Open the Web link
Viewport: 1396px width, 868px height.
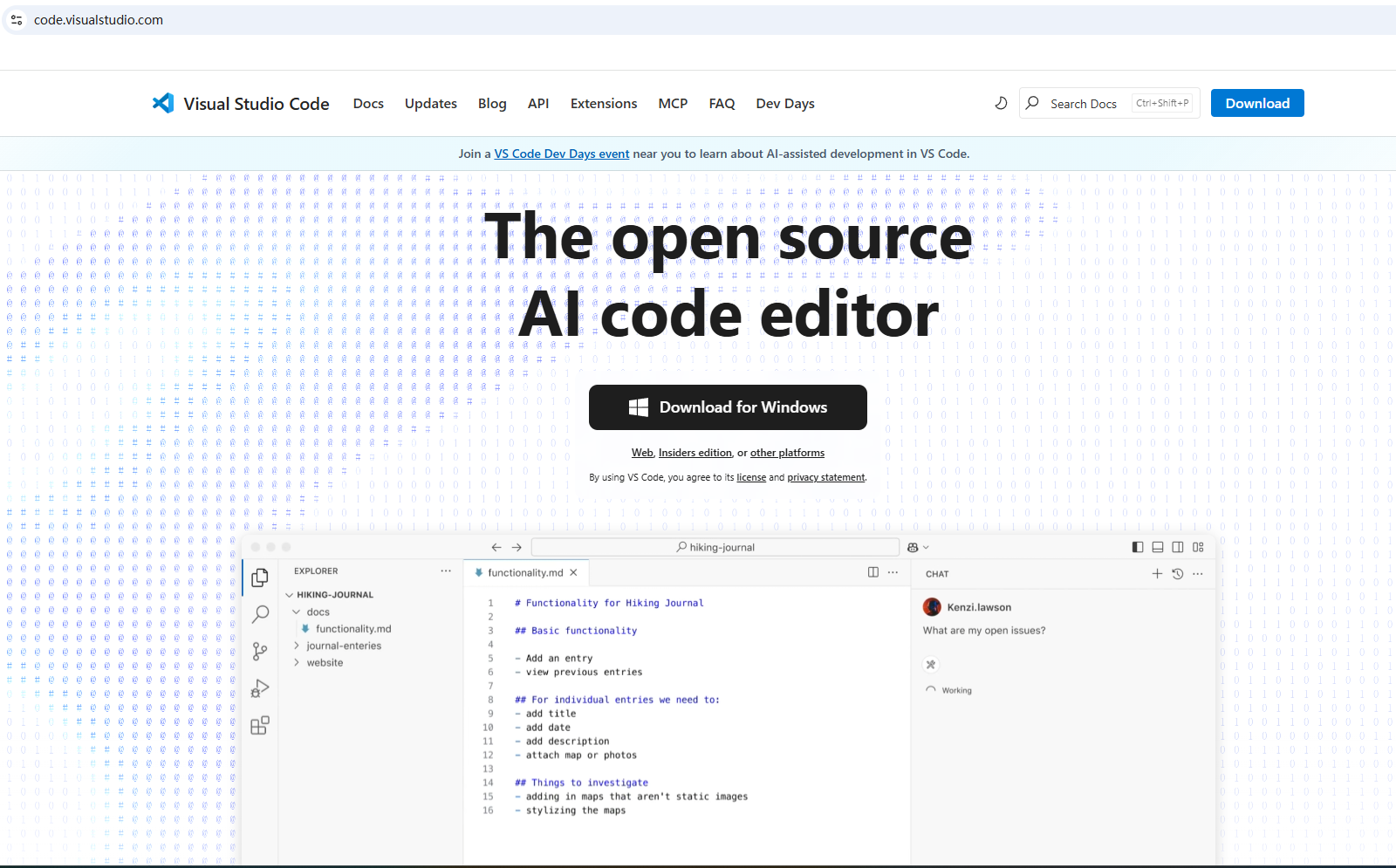pyautogui.click(x=642, y=453)
